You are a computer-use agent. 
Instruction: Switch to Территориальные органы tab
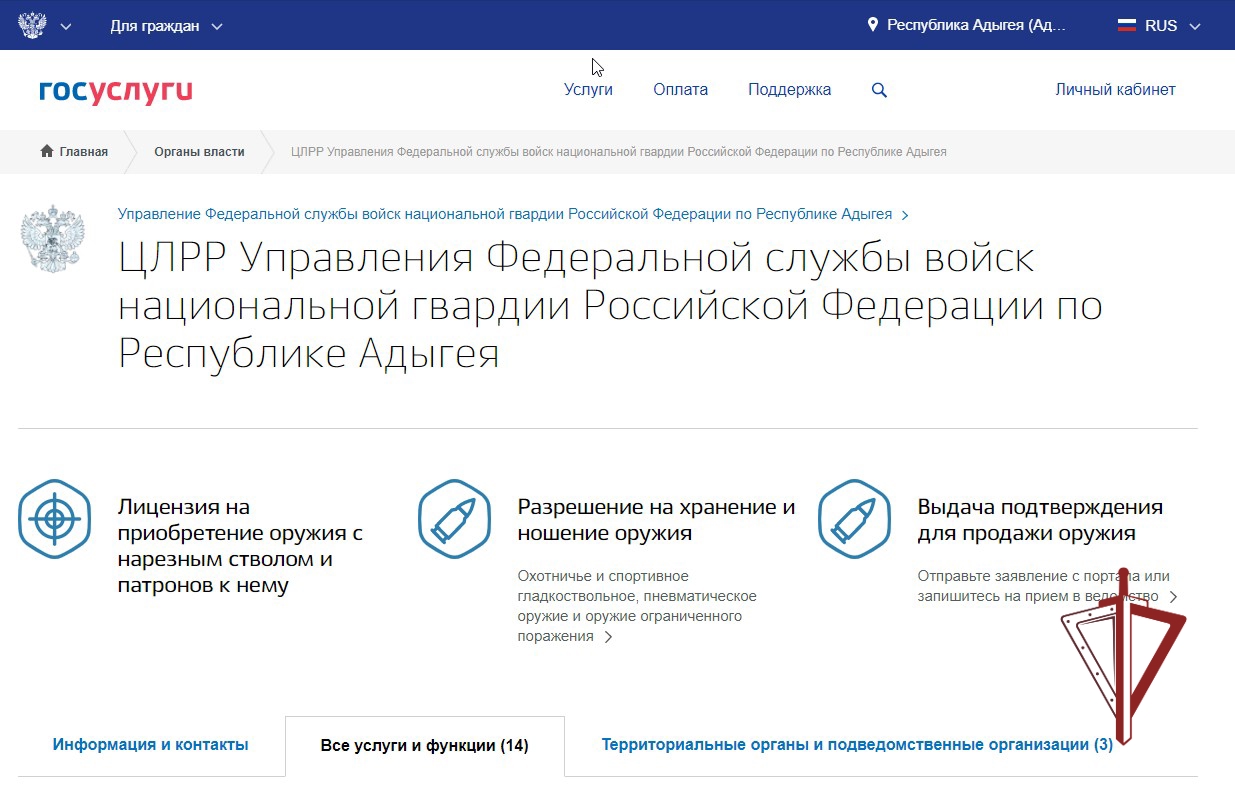857,745
